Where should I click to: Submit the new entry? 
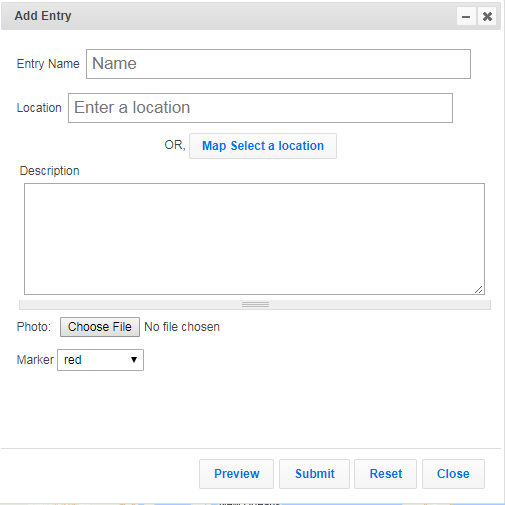(x=314, y=474)
